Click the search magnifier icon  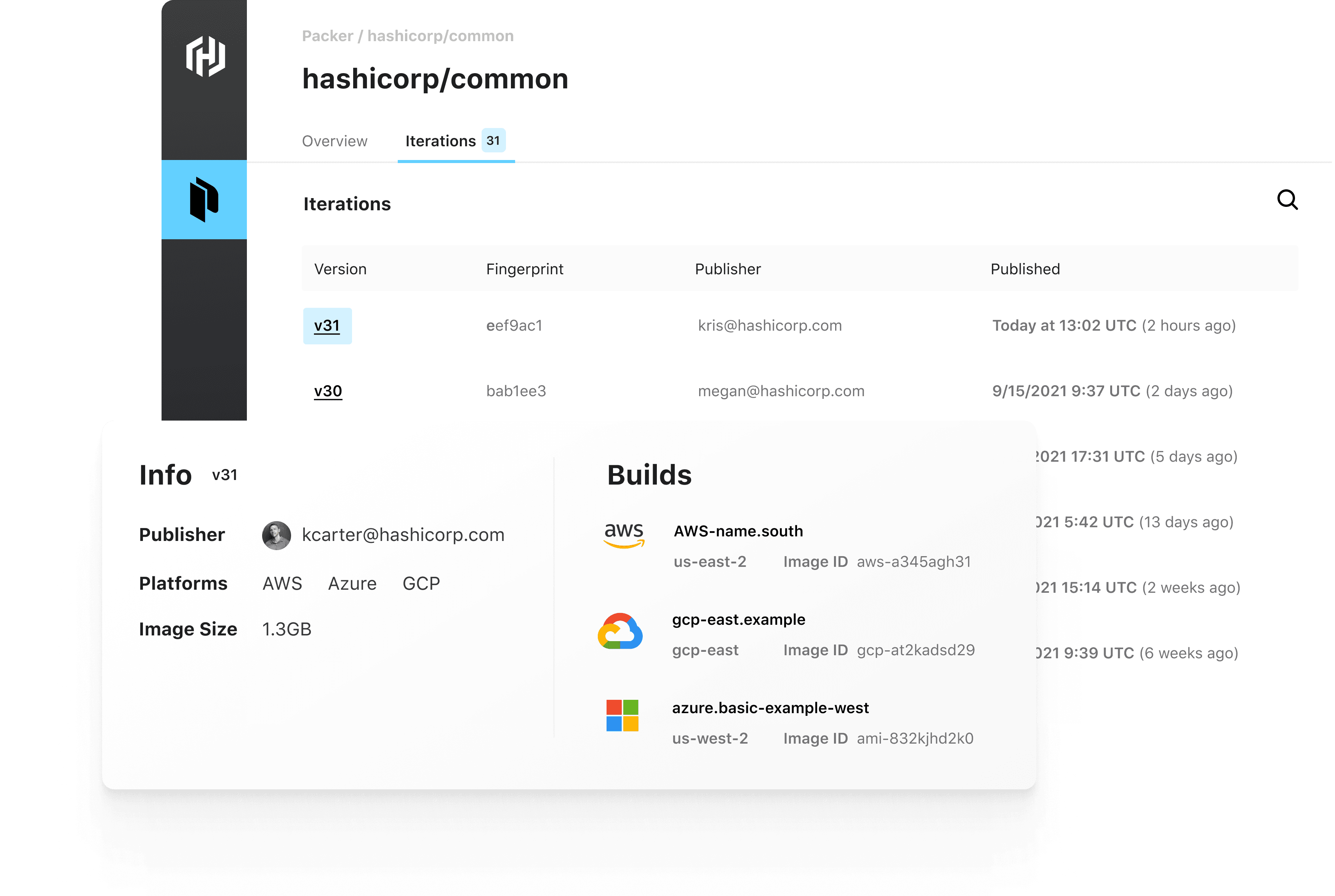pyautogui.click(x=1288, y=200)
